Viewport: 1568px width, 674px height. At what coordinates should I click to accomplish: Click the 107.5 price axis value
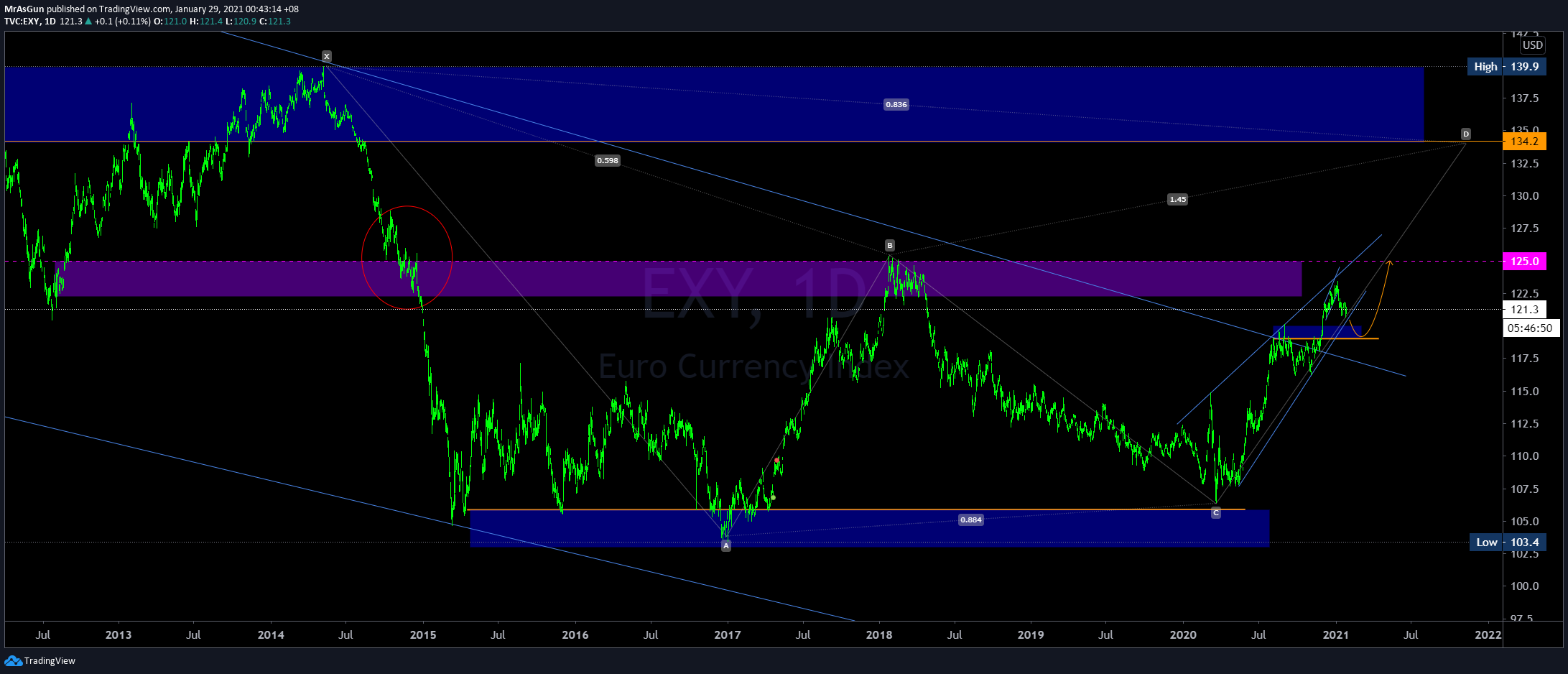[1525, 489]
